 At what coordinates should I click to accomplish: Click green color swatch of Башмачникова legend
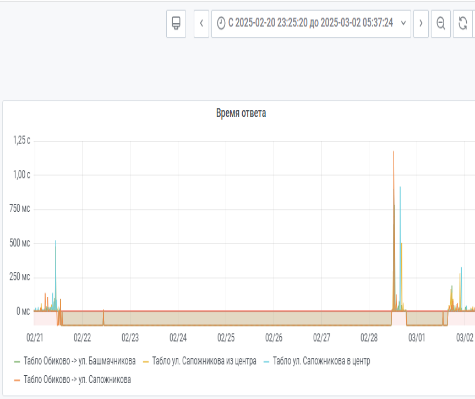point(17,362)
